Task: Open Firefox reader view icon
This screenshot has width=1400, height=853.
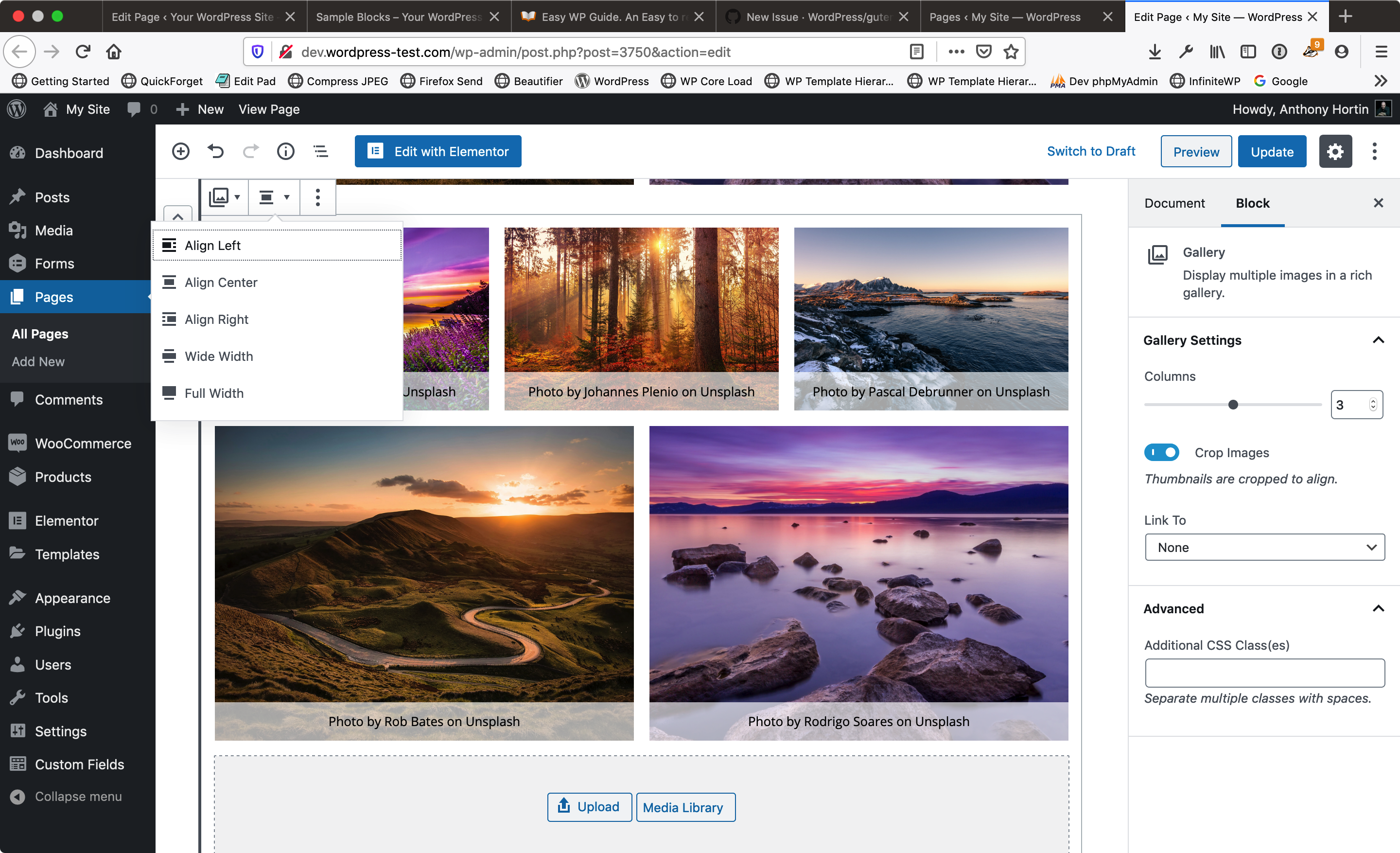Action: [916, 52]
